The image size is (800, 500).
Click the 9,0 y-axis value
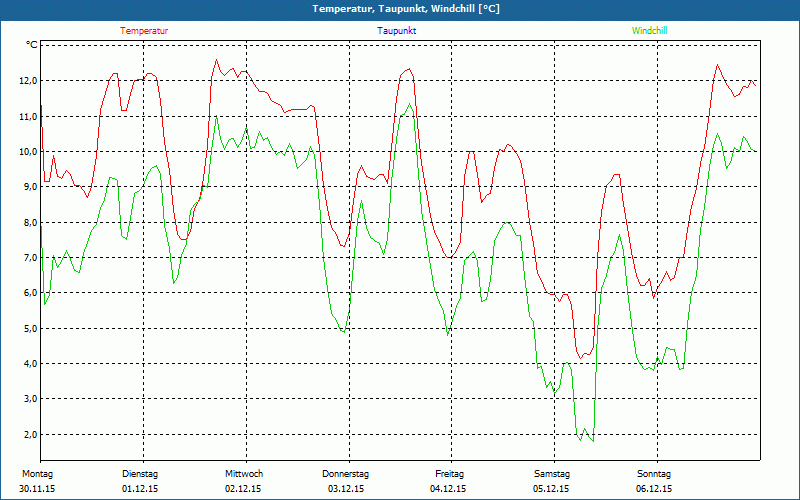(29, 187)
